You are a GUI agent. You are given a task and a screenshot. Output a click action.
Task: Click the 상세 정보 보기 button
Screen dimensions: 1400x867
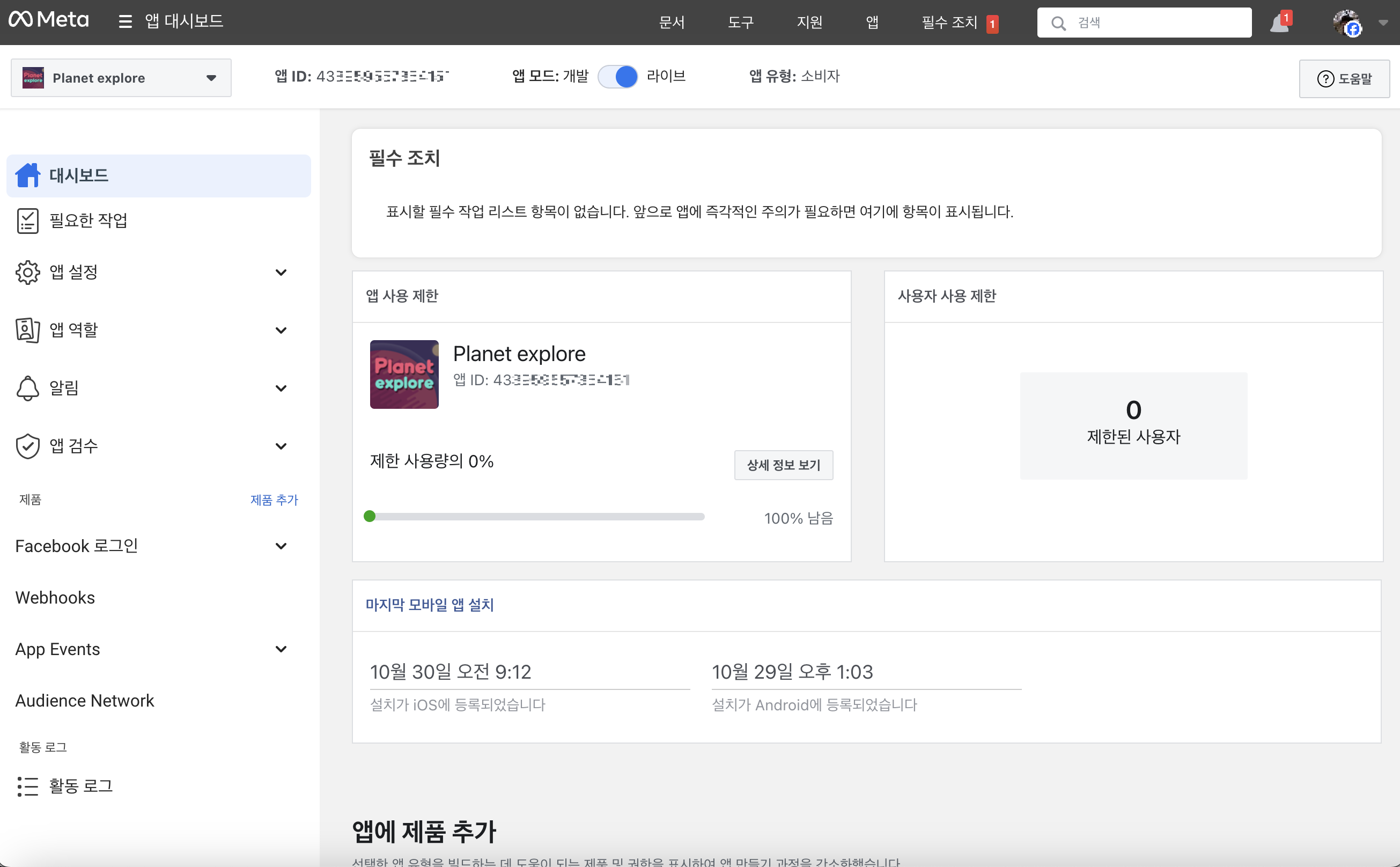(x=783, y=465)
